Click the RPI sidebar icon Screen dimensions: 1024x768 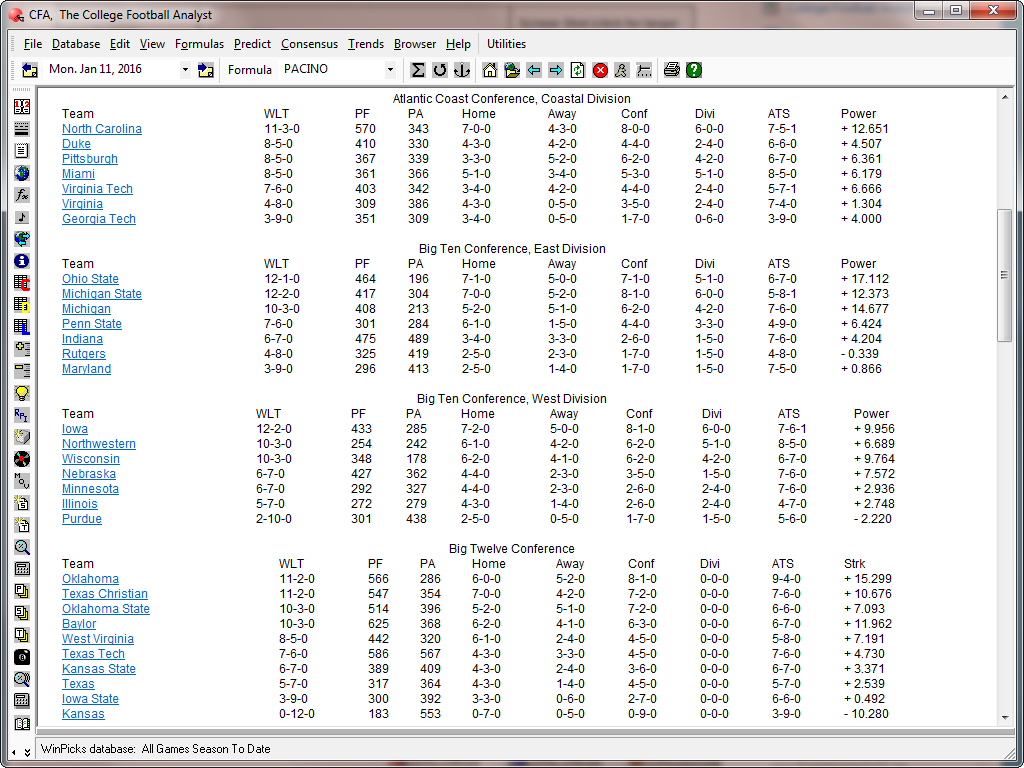click(x=22, y=415)
